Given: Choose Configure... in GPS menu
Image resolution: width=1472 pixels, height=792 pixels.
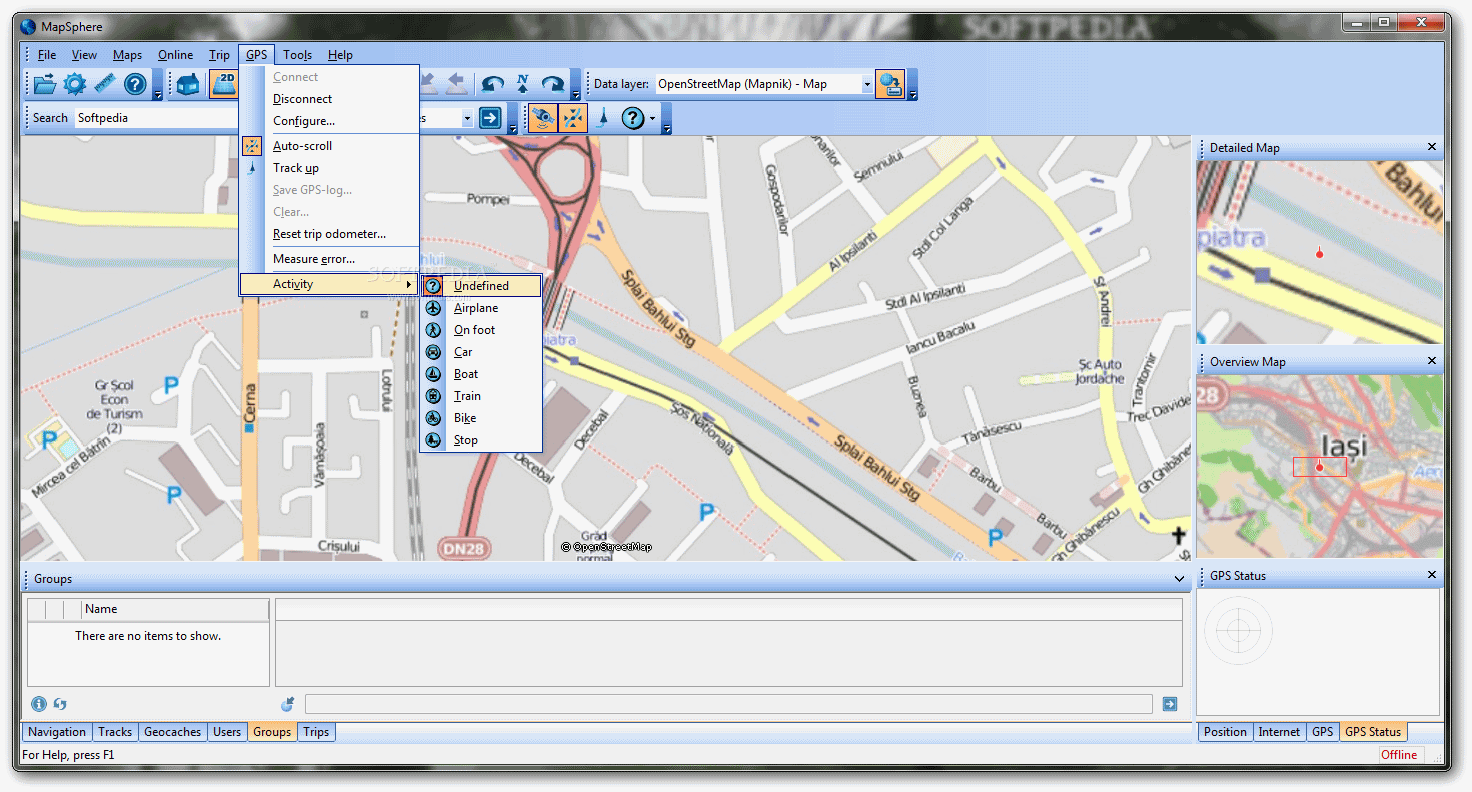Looking at the screenshot, I should (329, 121).
